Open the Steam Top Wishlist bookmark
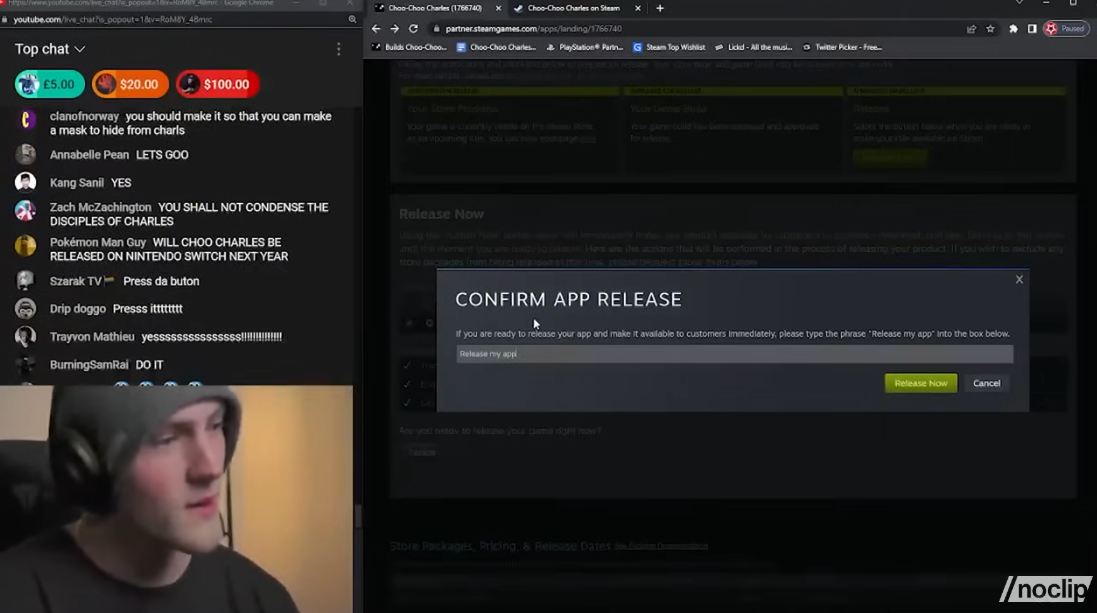The height and width of the screenshot is (613, 1097). point(670,47)
